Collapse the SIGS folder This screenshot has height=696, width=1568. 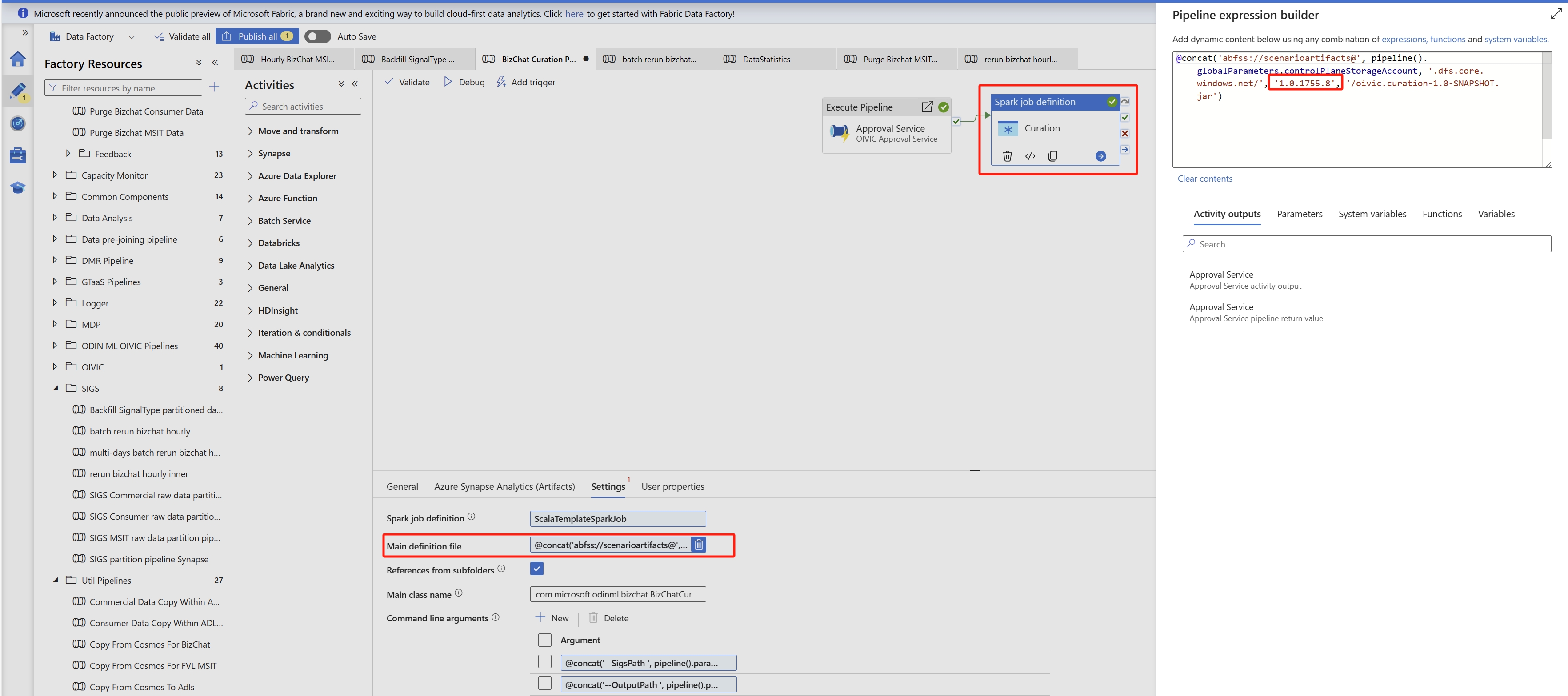(56, 388)
